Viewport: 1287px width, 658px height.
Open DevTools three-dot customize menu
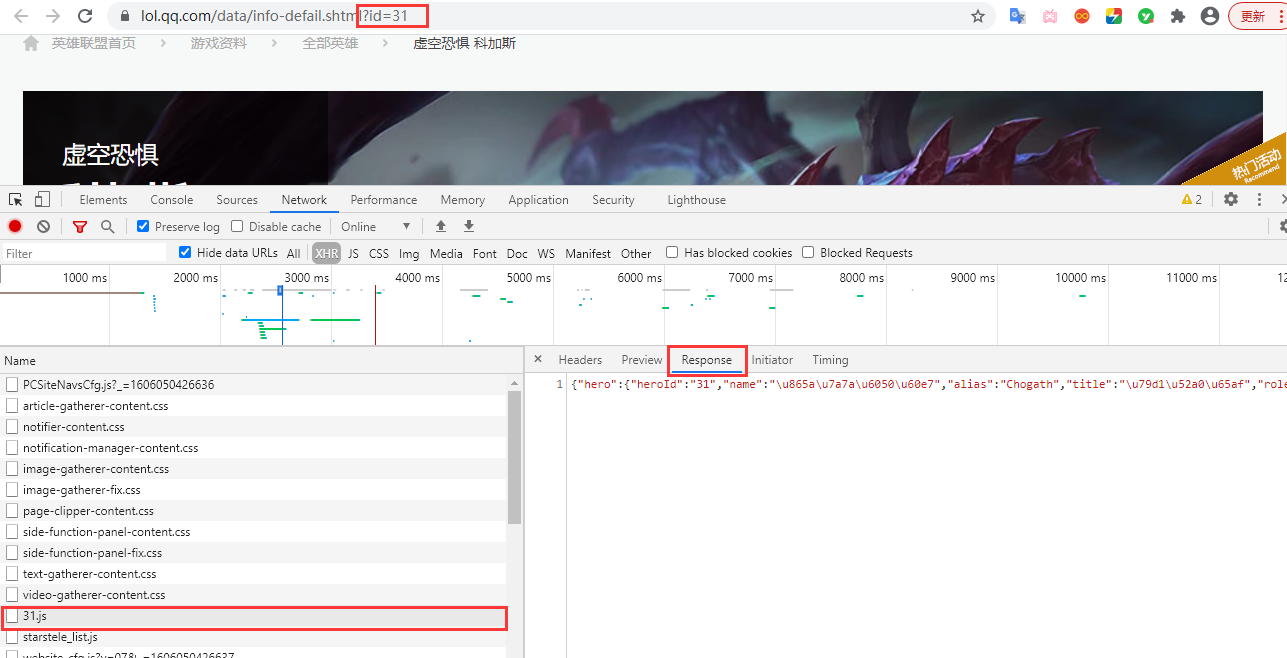[x=1259, y=200]
